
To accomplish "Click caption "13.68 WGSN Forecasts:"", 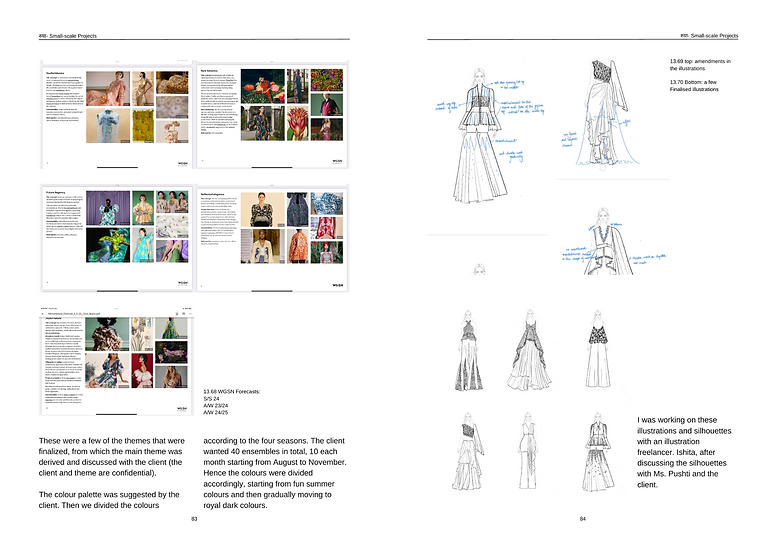I will tap(231, 391).
